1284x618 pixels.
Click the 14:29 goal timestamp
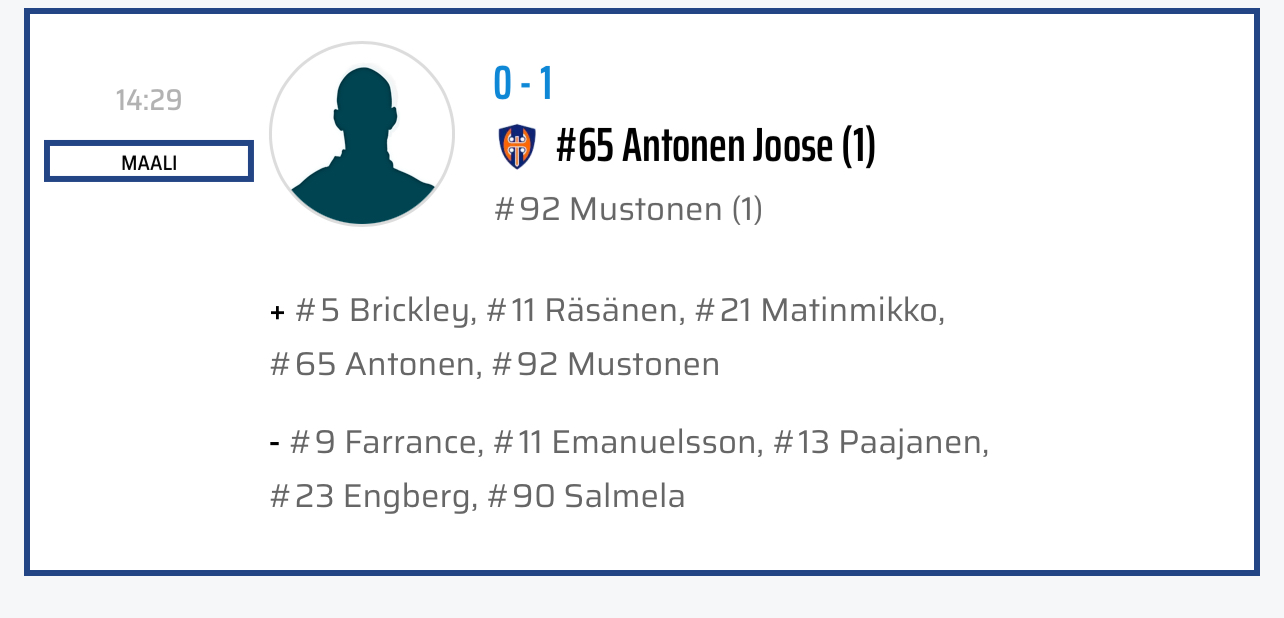149,100
